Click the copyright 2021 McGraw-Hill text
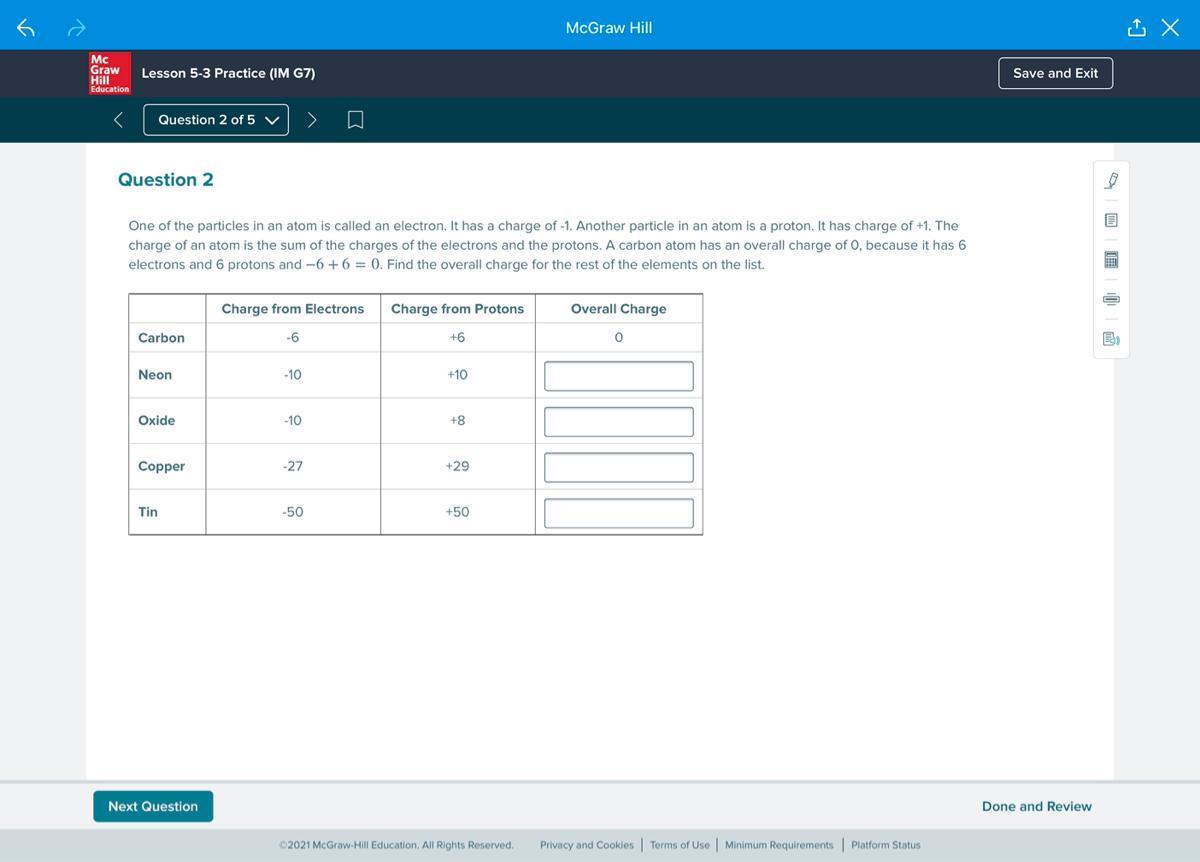 396,845
